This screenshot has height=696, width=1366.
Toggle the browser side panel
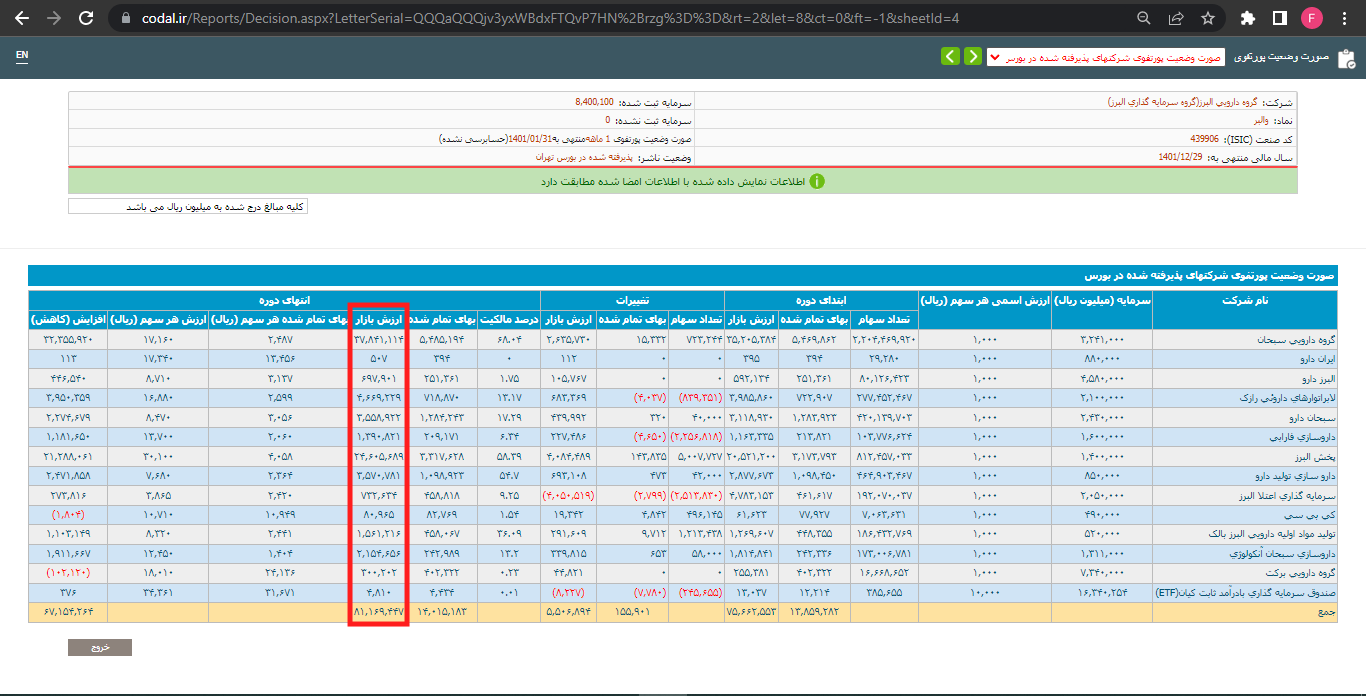pos(1279,18)
